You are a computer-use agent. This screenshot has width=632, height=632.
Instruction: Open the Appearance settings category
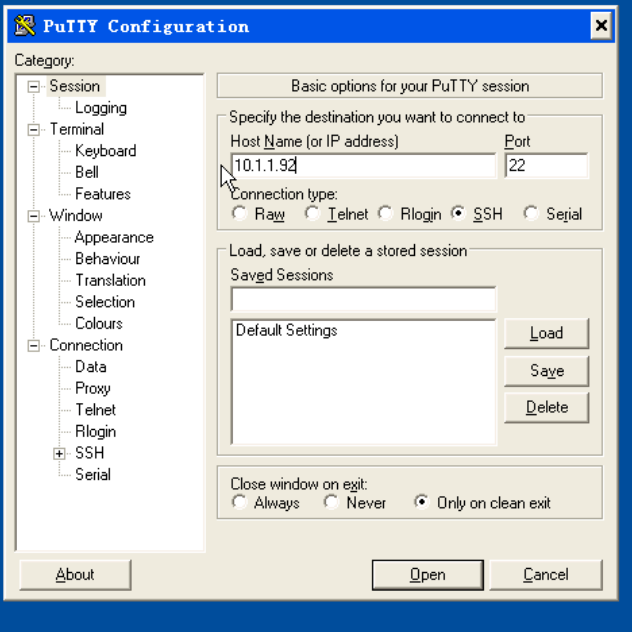pos(114,237)
